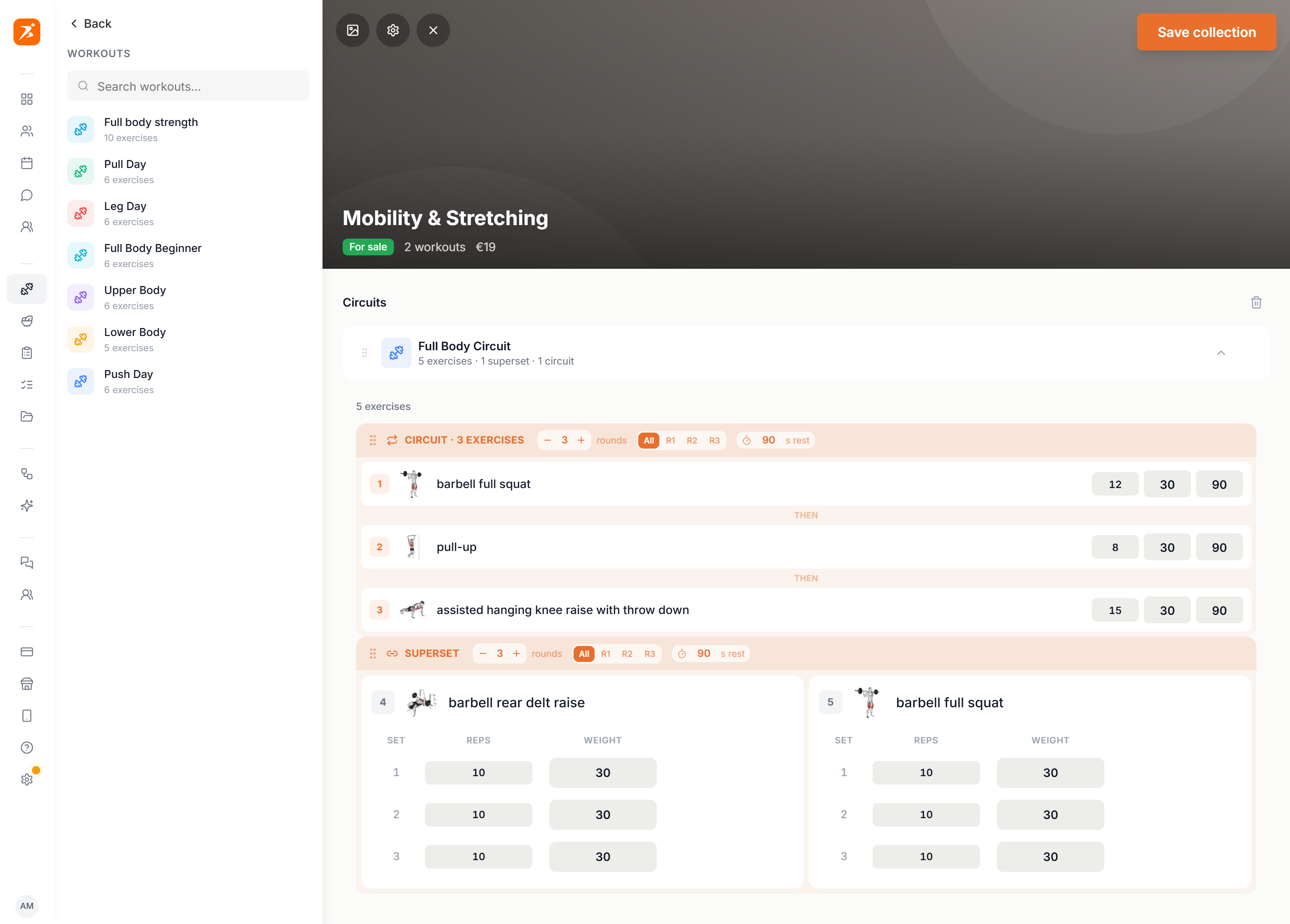
Task: Click the cover image icon button
Action: 353,30
